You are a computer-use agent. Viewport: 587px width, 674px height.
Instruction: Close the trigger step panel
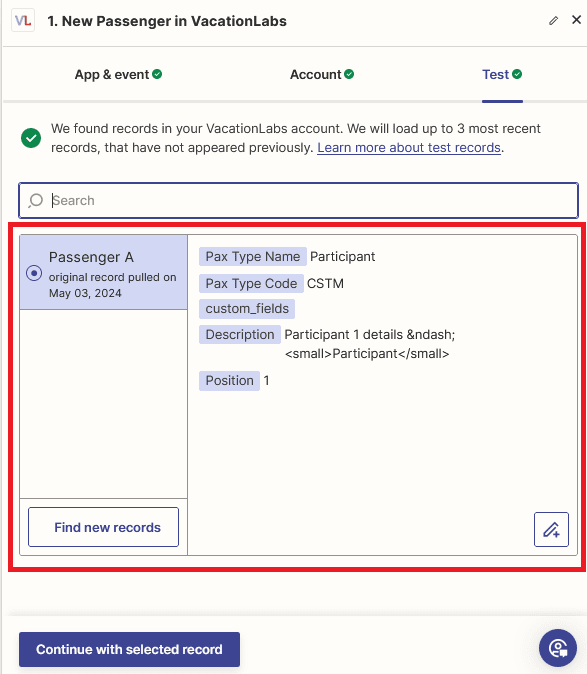click(x=576, y=20)
